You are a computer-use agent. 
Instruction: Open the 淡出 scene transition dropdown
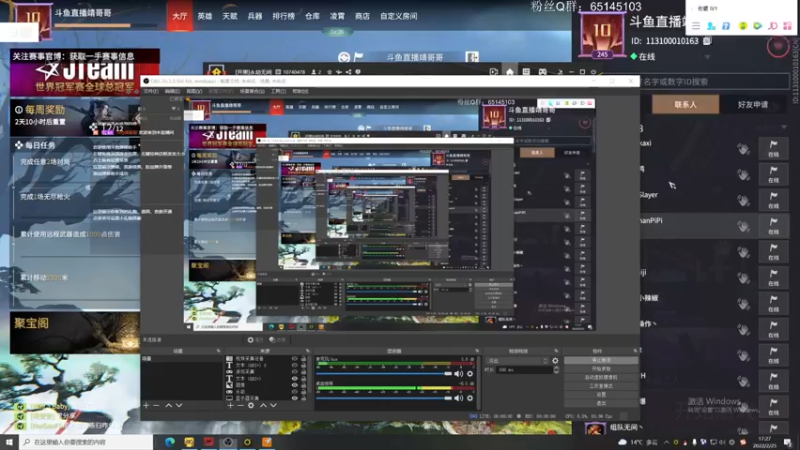pos(518,361)
